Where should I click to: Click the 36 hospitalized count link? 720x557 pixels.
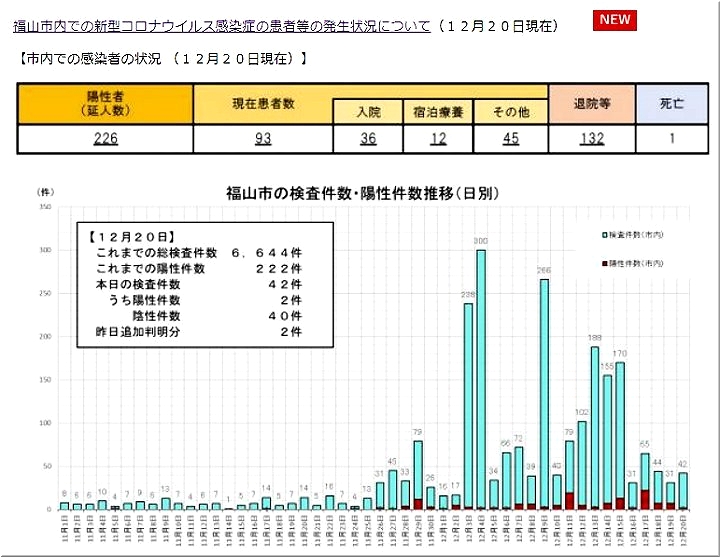[368, 139]
